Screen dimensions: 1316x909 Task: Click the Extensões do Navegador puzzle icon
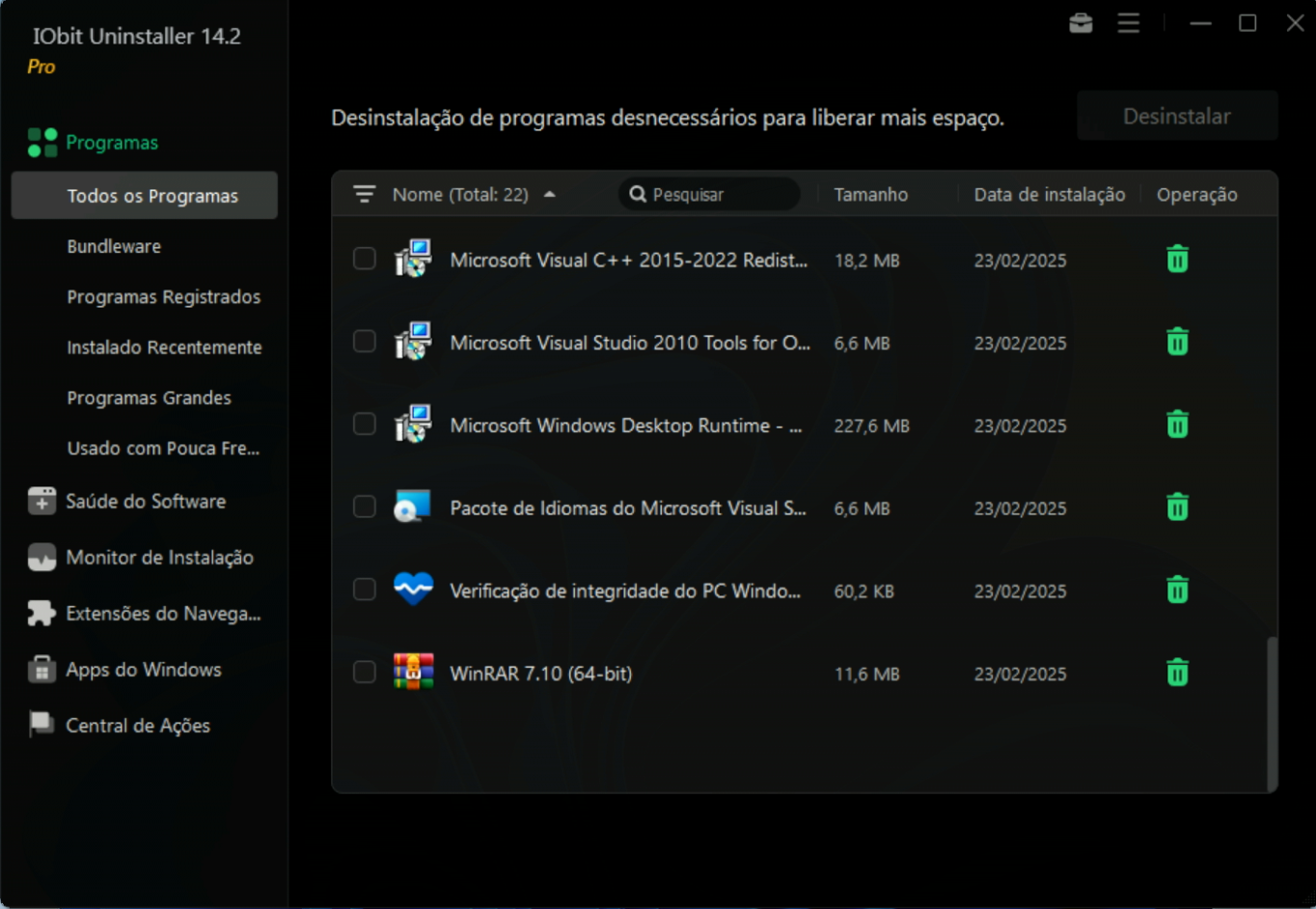coord(42,613)
